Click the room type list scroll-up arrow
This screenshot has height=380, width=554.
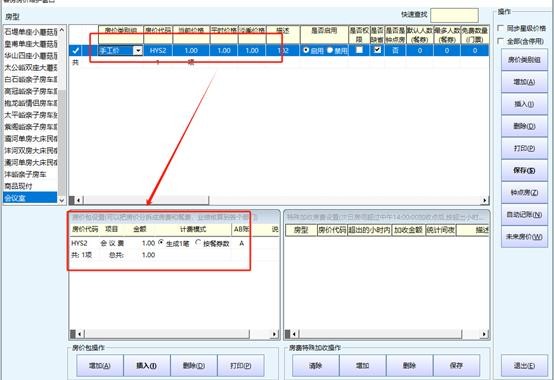(x=62, y=30)
